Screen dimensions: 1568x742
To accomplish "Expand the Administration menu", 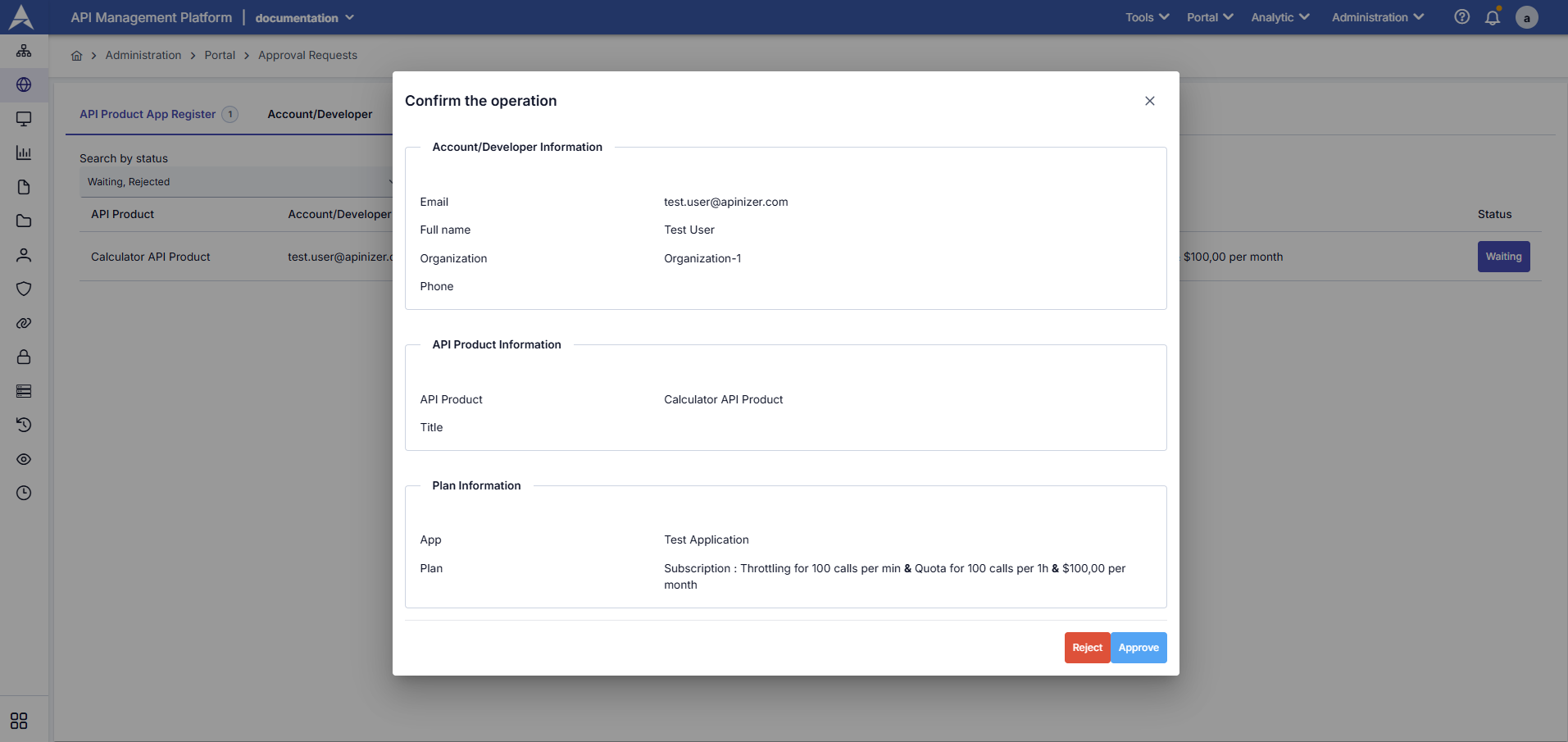I will click(x=1376, y=17).
